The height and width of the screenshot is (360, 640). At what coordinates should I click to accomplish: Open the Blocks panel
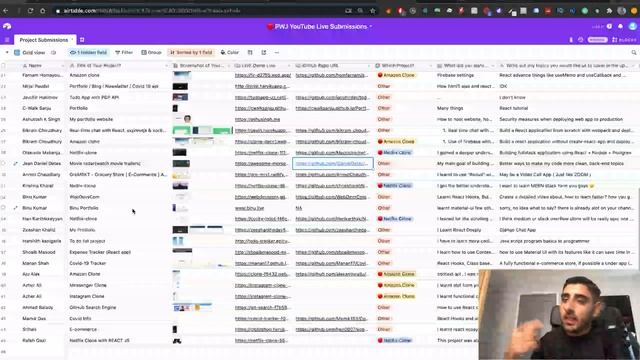point(624,40)
